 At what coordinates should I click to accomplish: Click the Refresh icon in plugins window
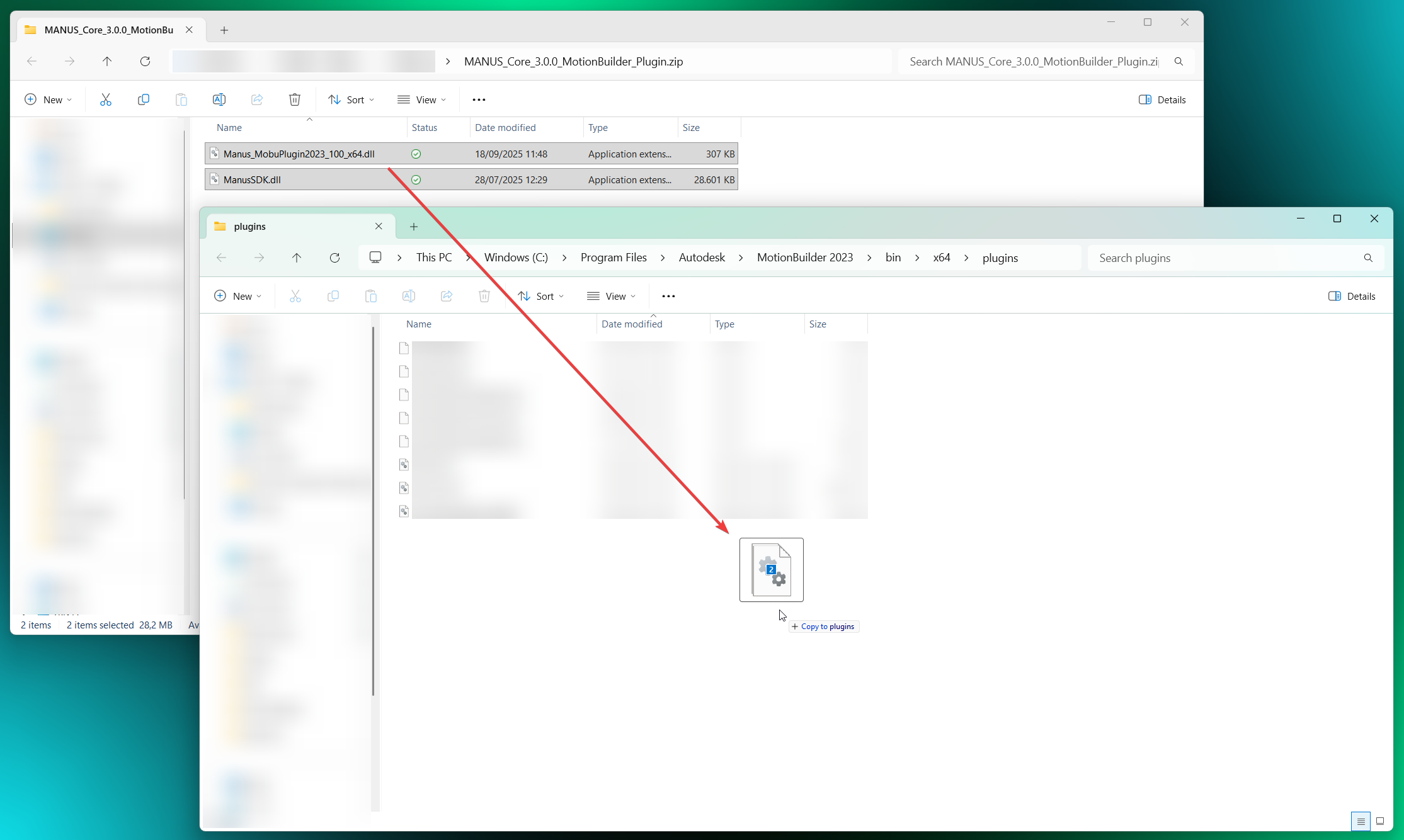pyautogui.click(x=334, y=258)
